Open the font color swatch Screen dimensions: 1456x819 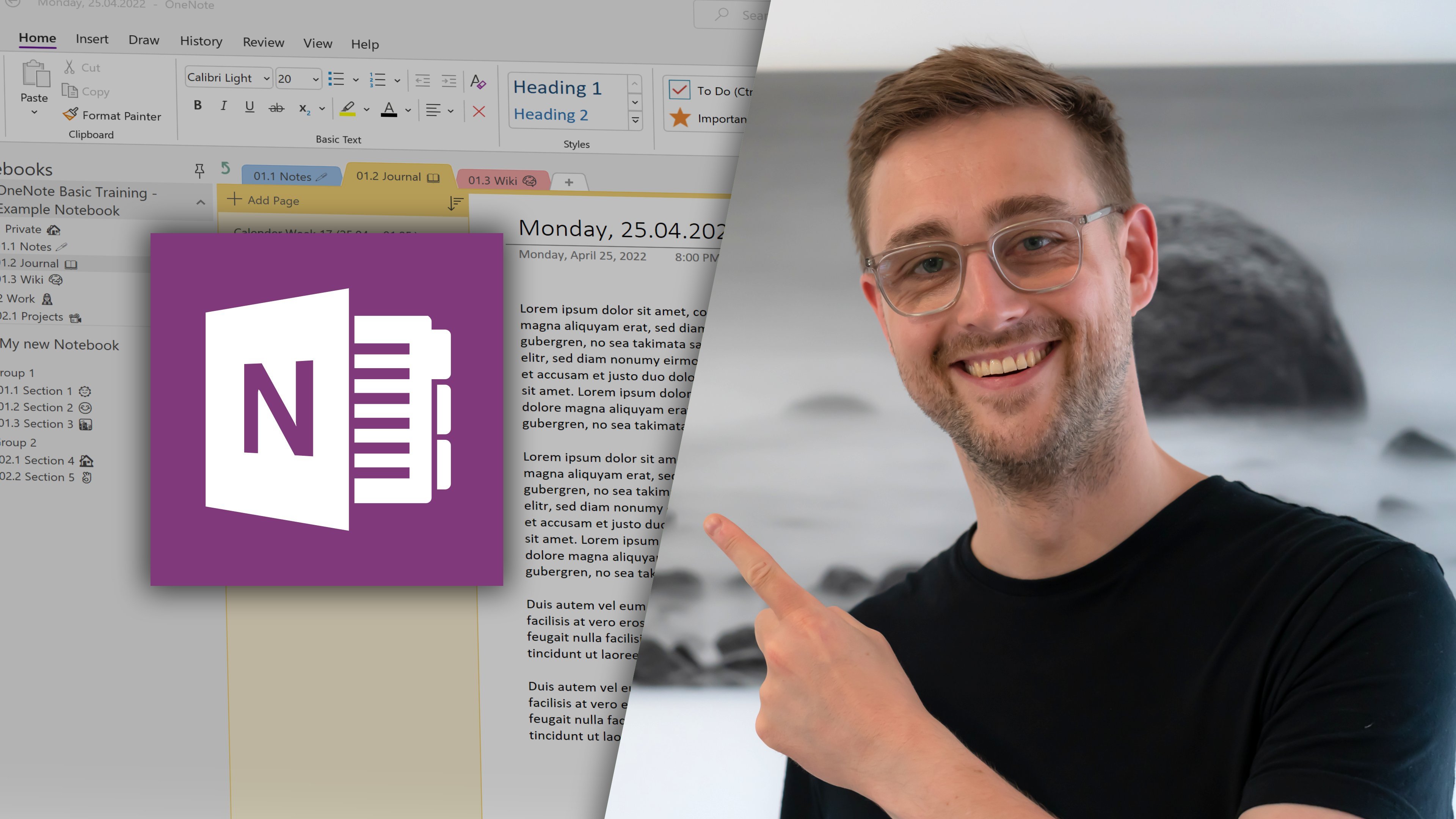click(390, 108)
